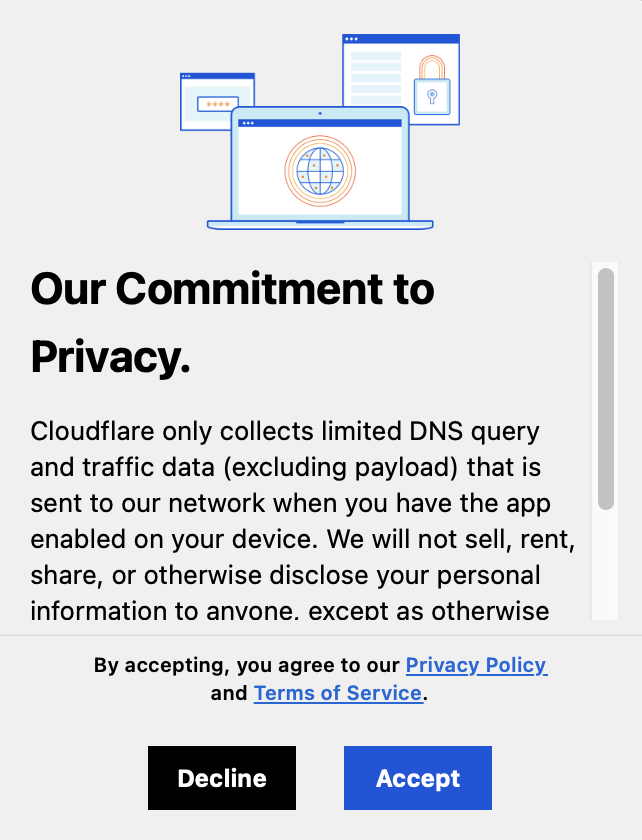Click the password field with four asterisks
This screenshot has height=840, width=642.
216,103
